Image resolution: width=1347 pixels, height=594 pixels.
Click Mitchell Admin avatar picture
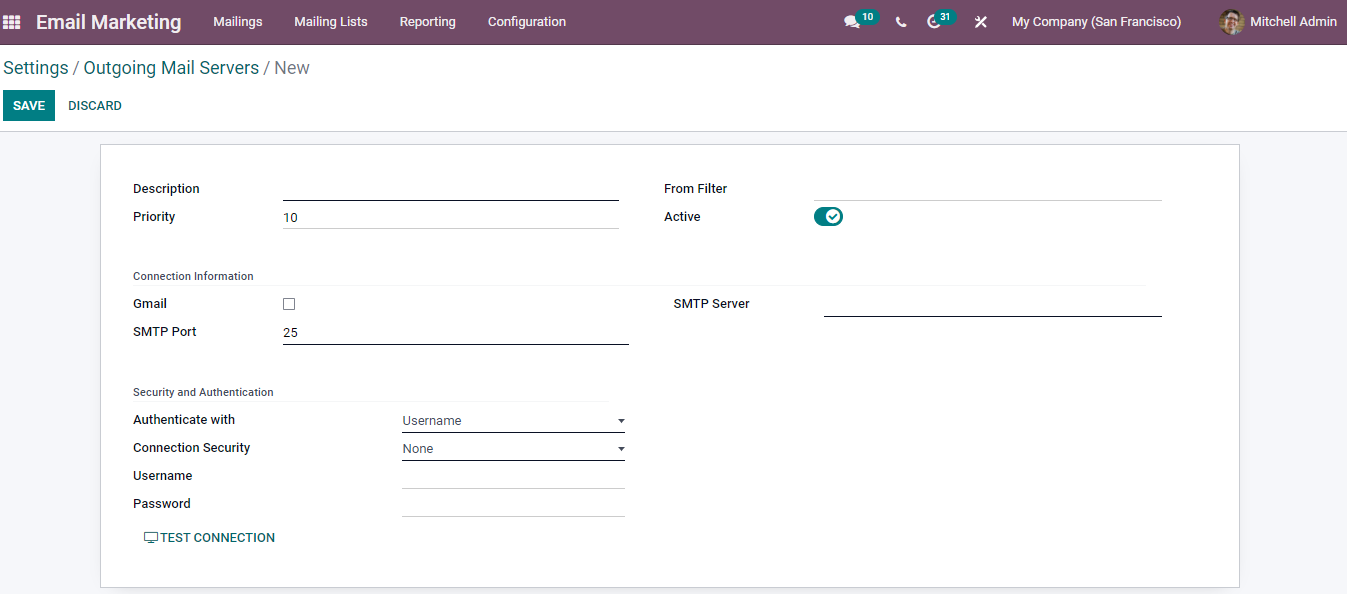[1232, 22]
